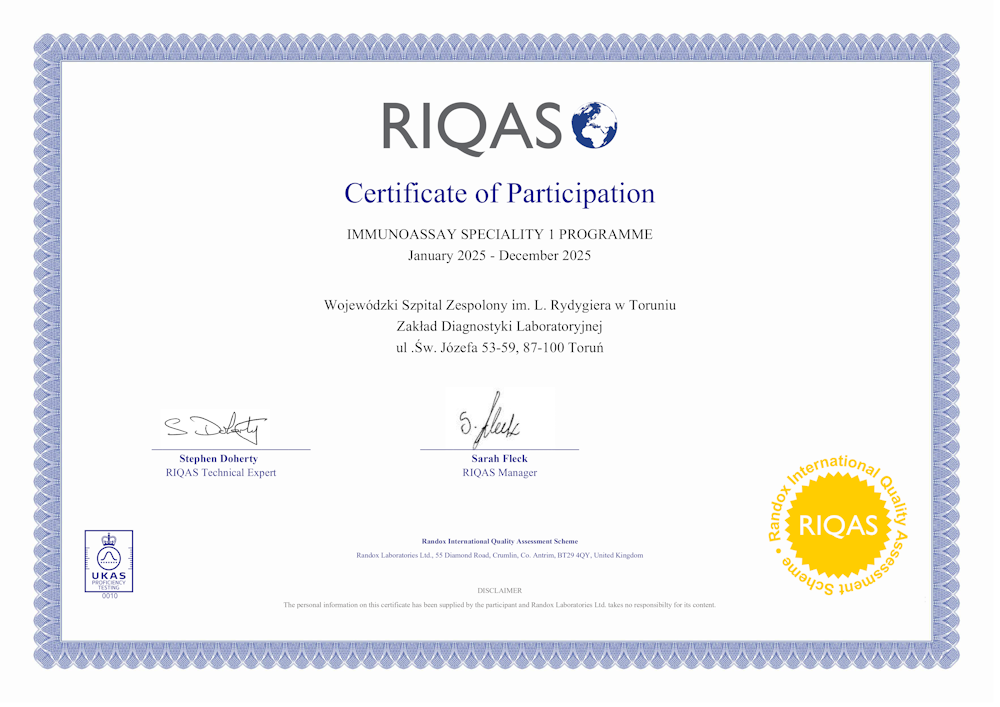The width and height of the screenshot is (1000, 707).
Task: Click the 'Zakład Diagnostyki Laboratoryjnej' line
Action: 499,326
